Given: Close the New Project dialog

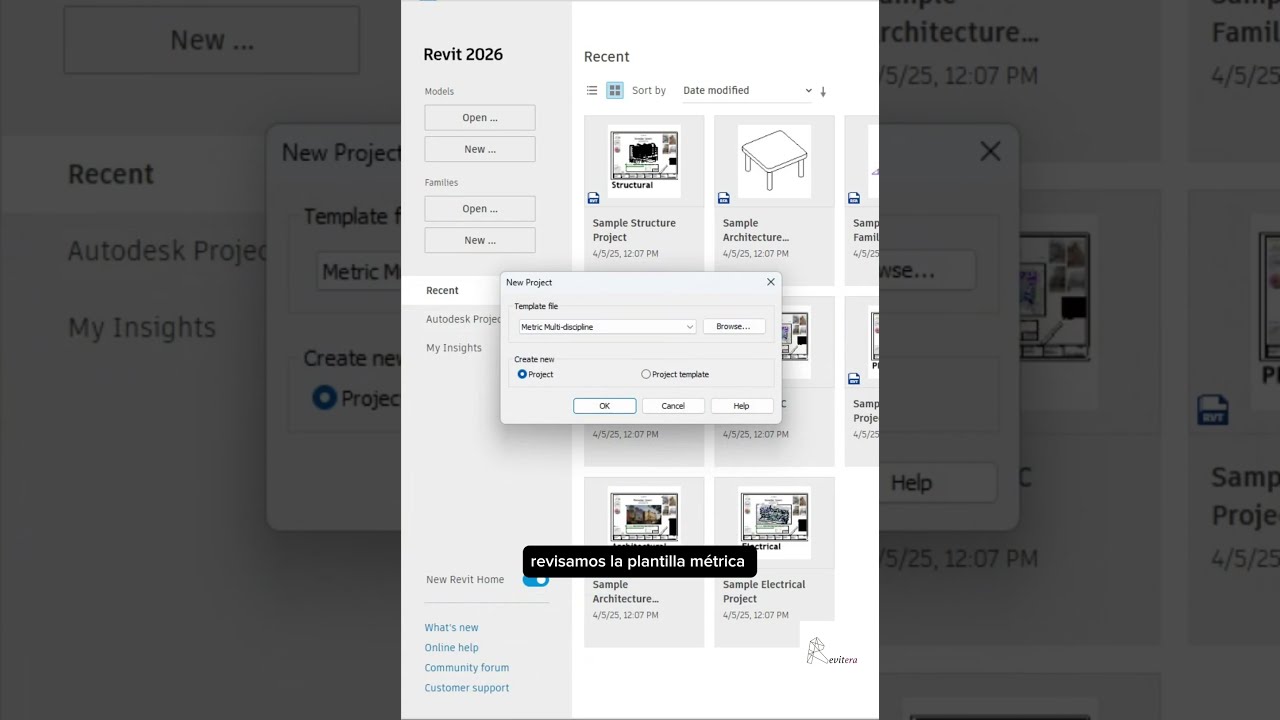Looking at the screenshot, I should point(770,282).
